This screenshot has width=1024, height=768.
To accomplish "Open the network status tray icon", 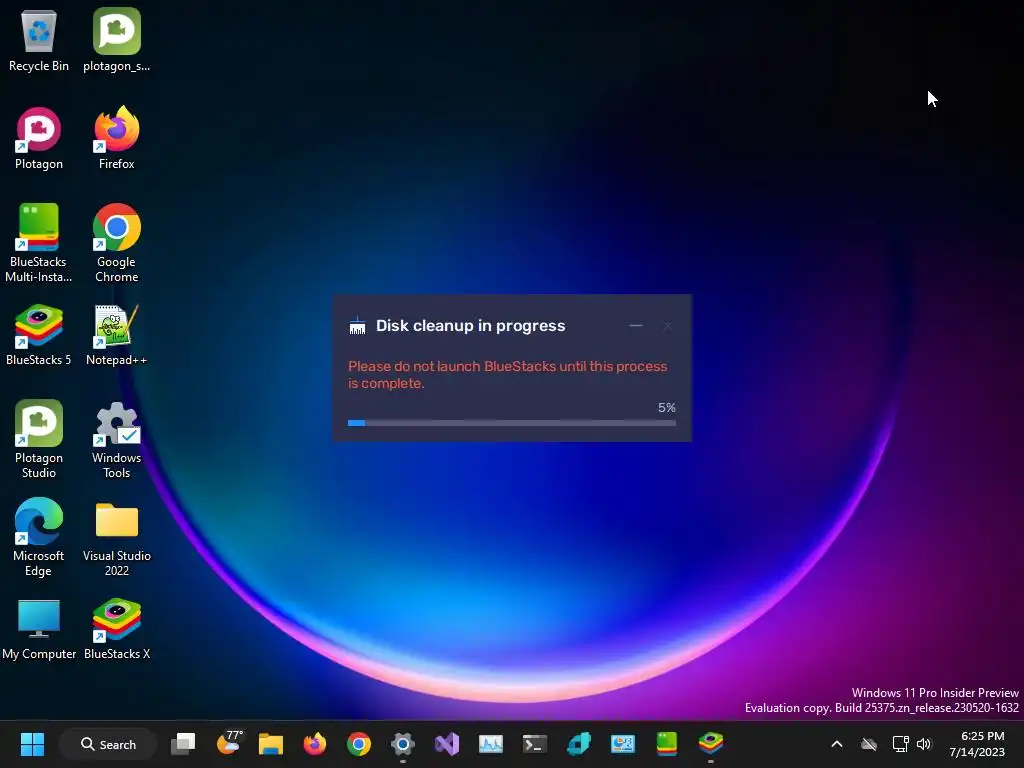I will click(901, 744).
